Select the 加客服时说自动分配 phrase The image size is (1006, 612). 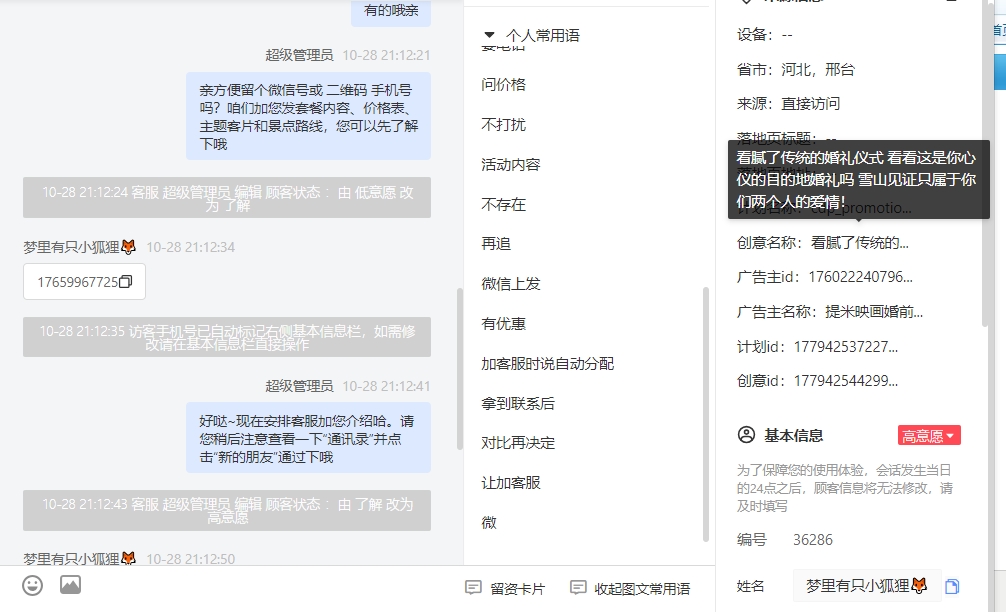click(x=547, y=364)
